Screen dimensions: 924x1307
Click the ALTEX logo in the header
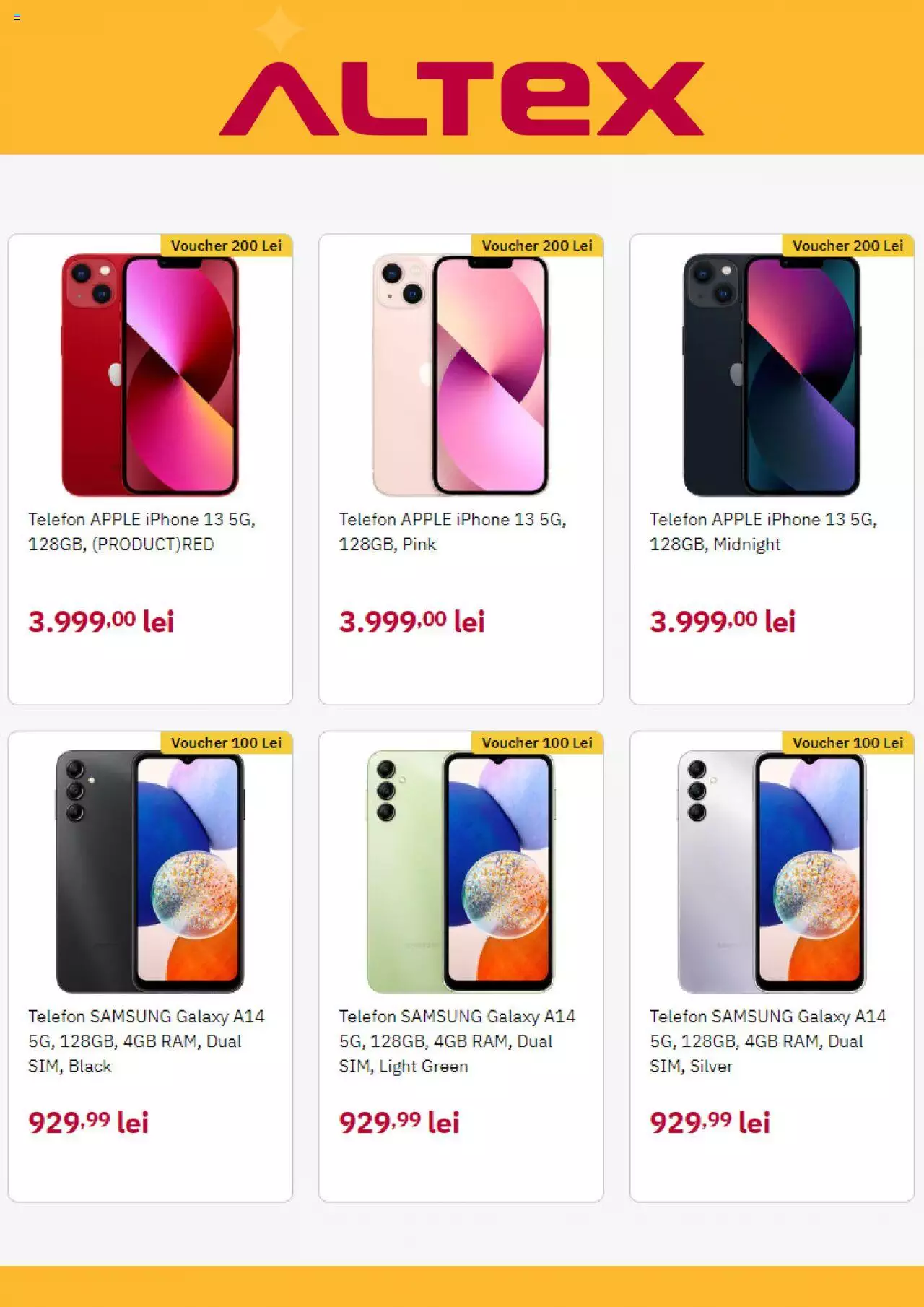click(x=461, y=98)
